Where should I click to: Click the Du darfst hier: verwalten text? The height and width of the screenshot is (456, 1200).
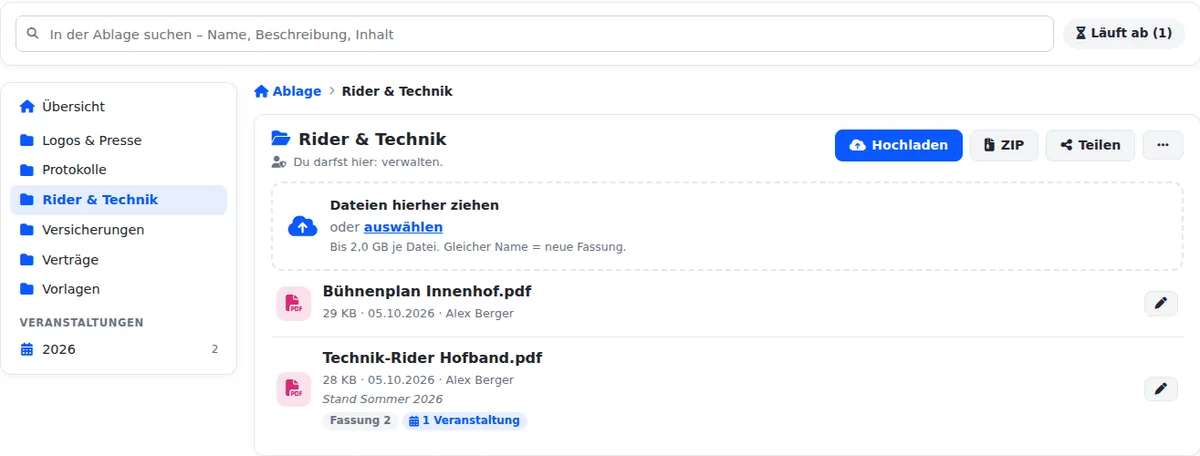click(368, 162)
